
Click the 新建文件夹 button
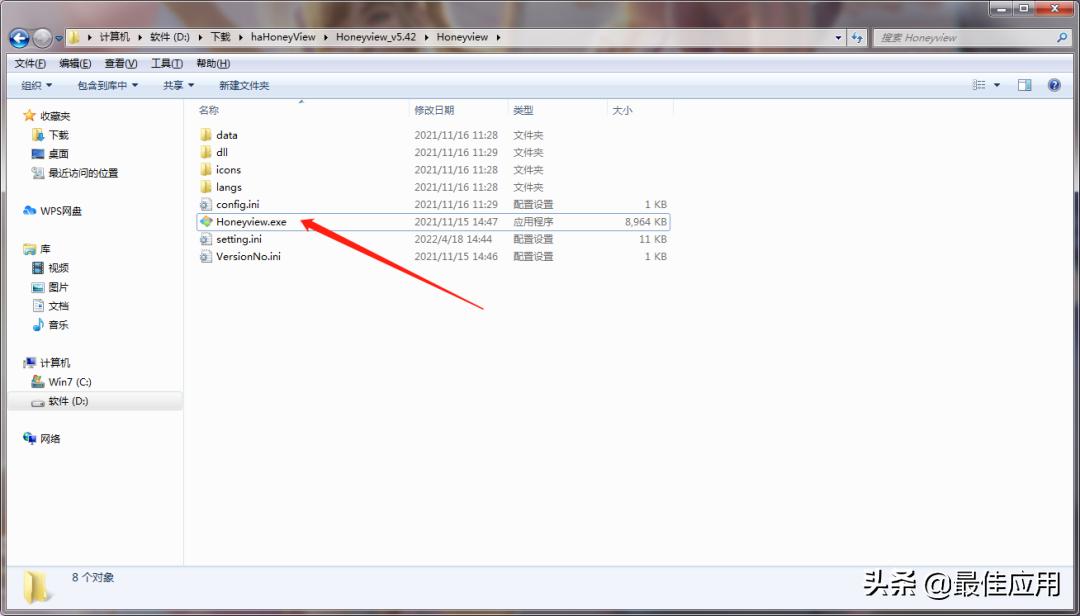[244, 86]
